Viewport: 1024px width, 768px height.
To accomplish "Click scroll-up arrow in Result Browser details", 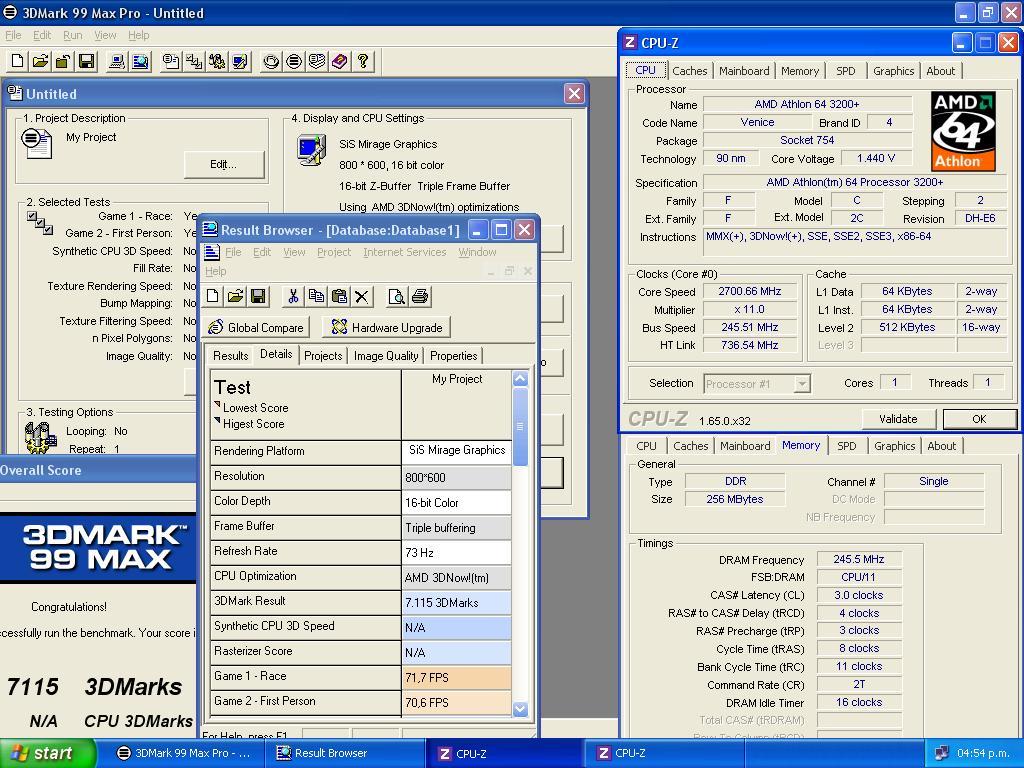I will pos(520,379).
